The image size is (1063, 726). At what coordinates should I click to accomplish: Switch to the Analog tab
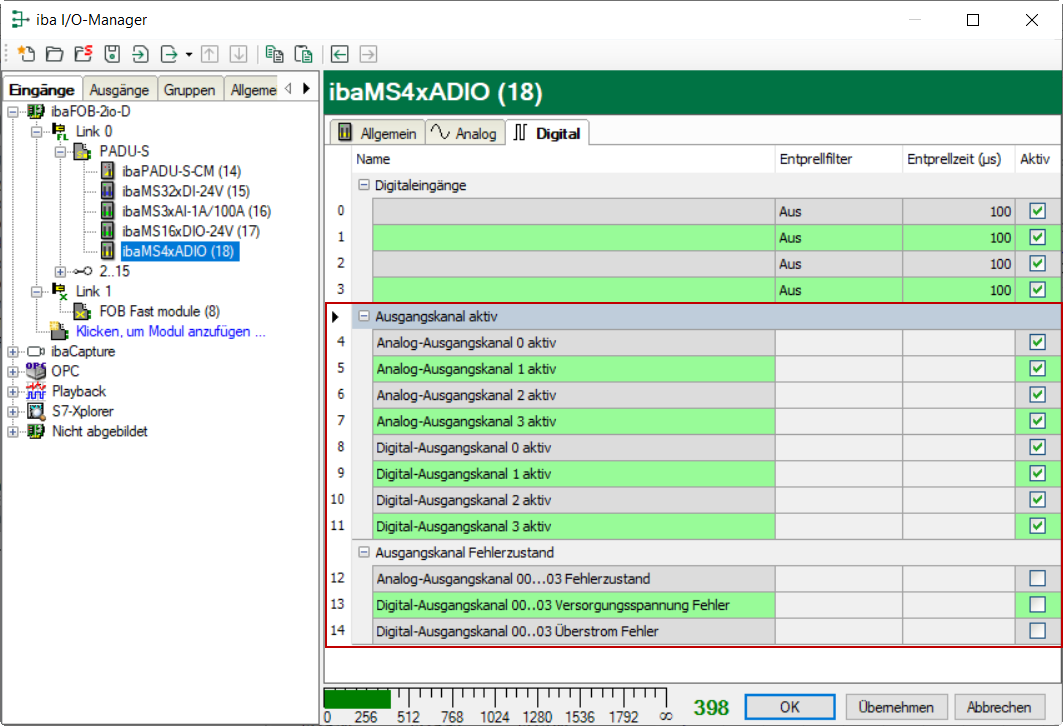465,133
